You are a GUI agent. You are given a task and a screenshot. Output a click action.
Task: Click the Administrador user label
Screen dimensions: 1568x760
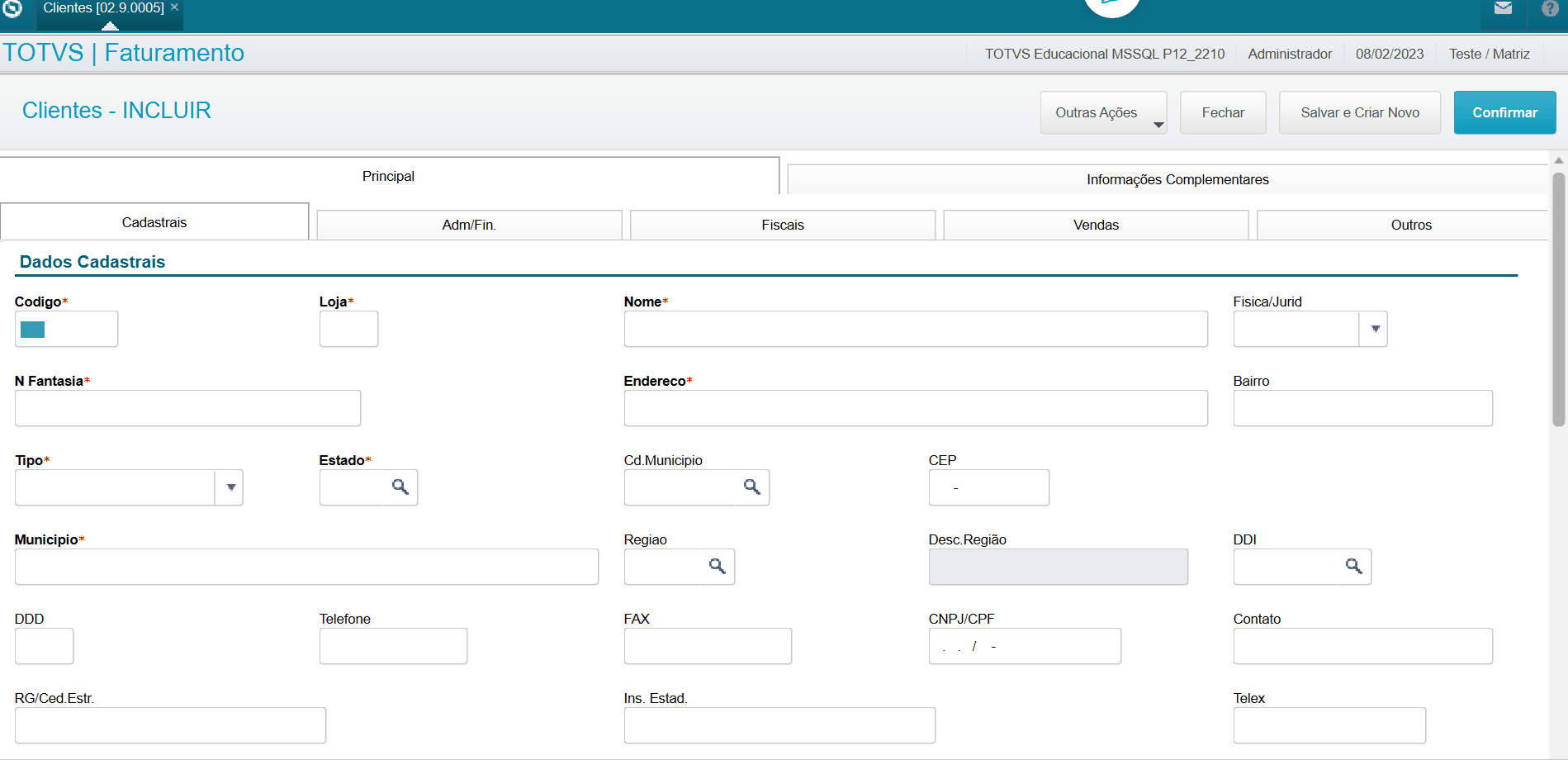[1290, 54]
